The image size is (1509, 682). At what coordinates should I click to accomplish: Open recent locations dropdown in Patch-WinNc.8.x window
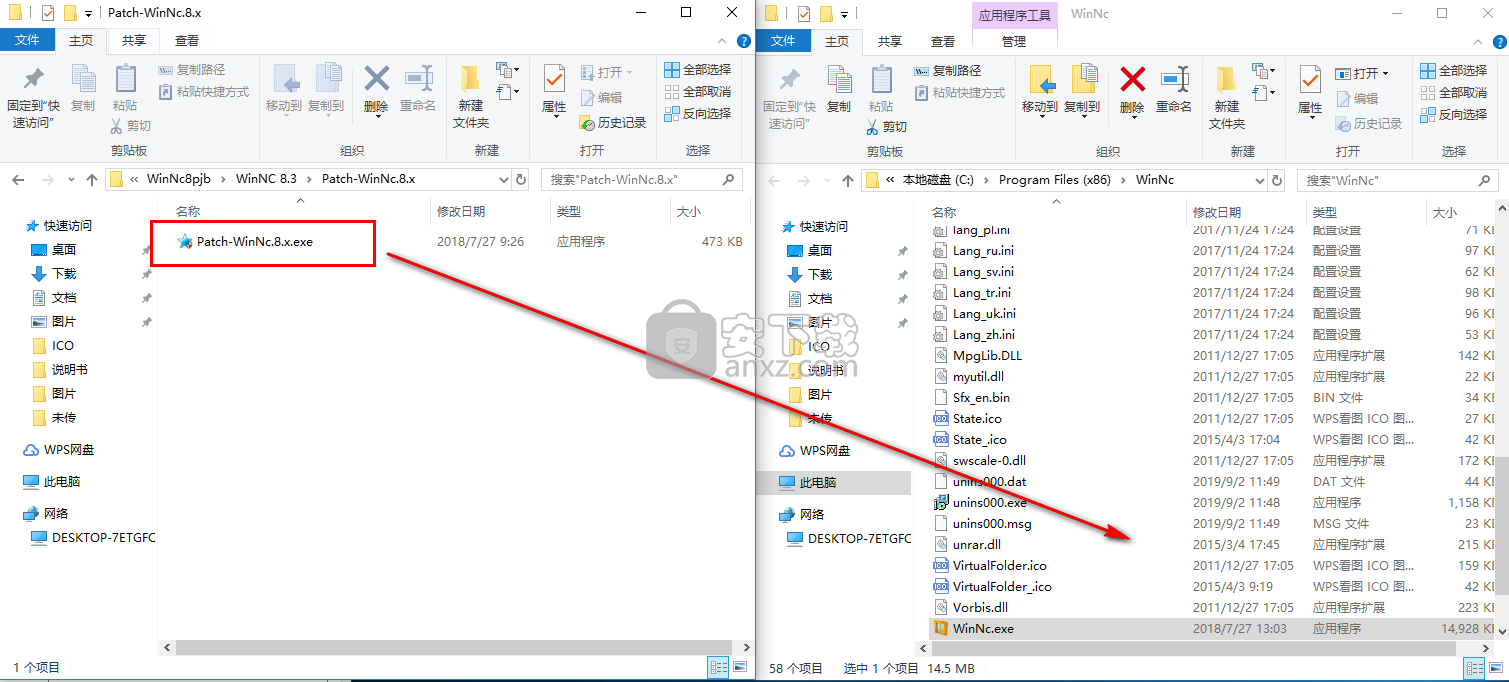[x=69, y=180]
